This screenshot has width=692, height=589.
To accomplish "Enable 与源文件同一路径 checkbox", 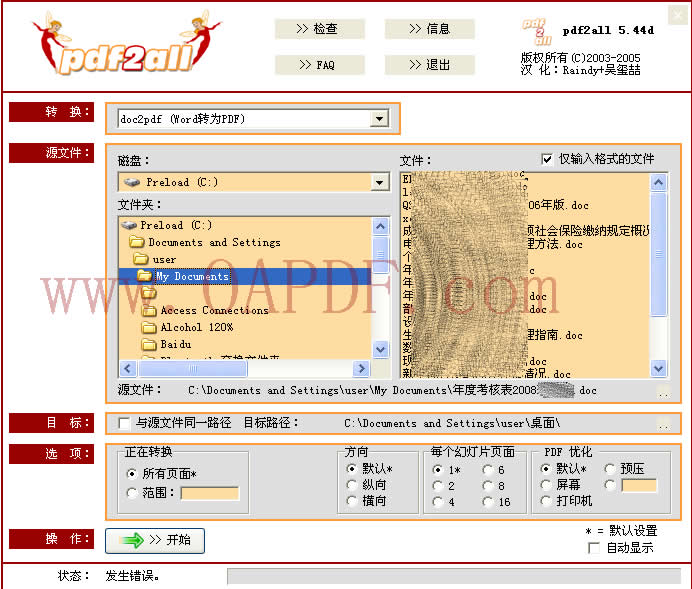I will (124, 424).
